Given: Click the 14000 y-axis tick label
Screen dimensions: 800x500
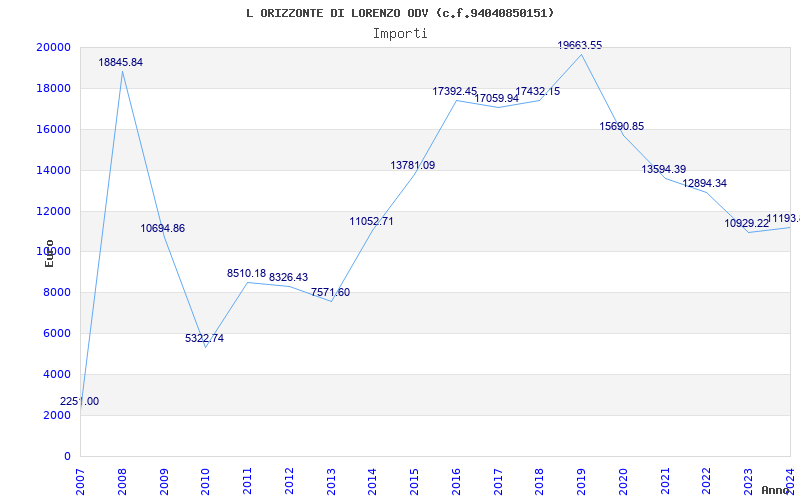Looking at the screenshot, I should 54,170.
